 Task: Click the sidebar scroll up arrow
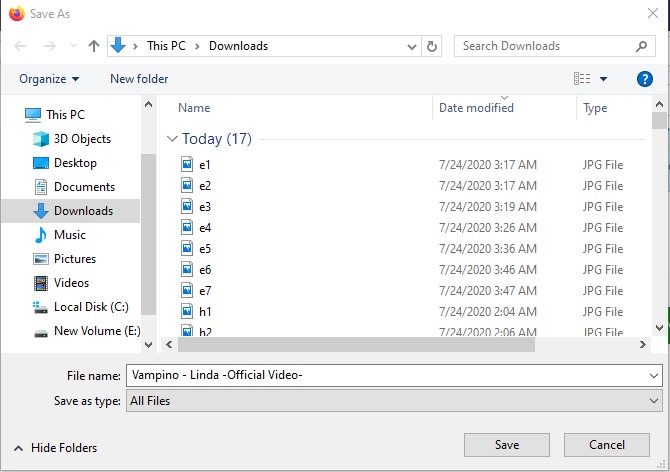tap(148, 104)
